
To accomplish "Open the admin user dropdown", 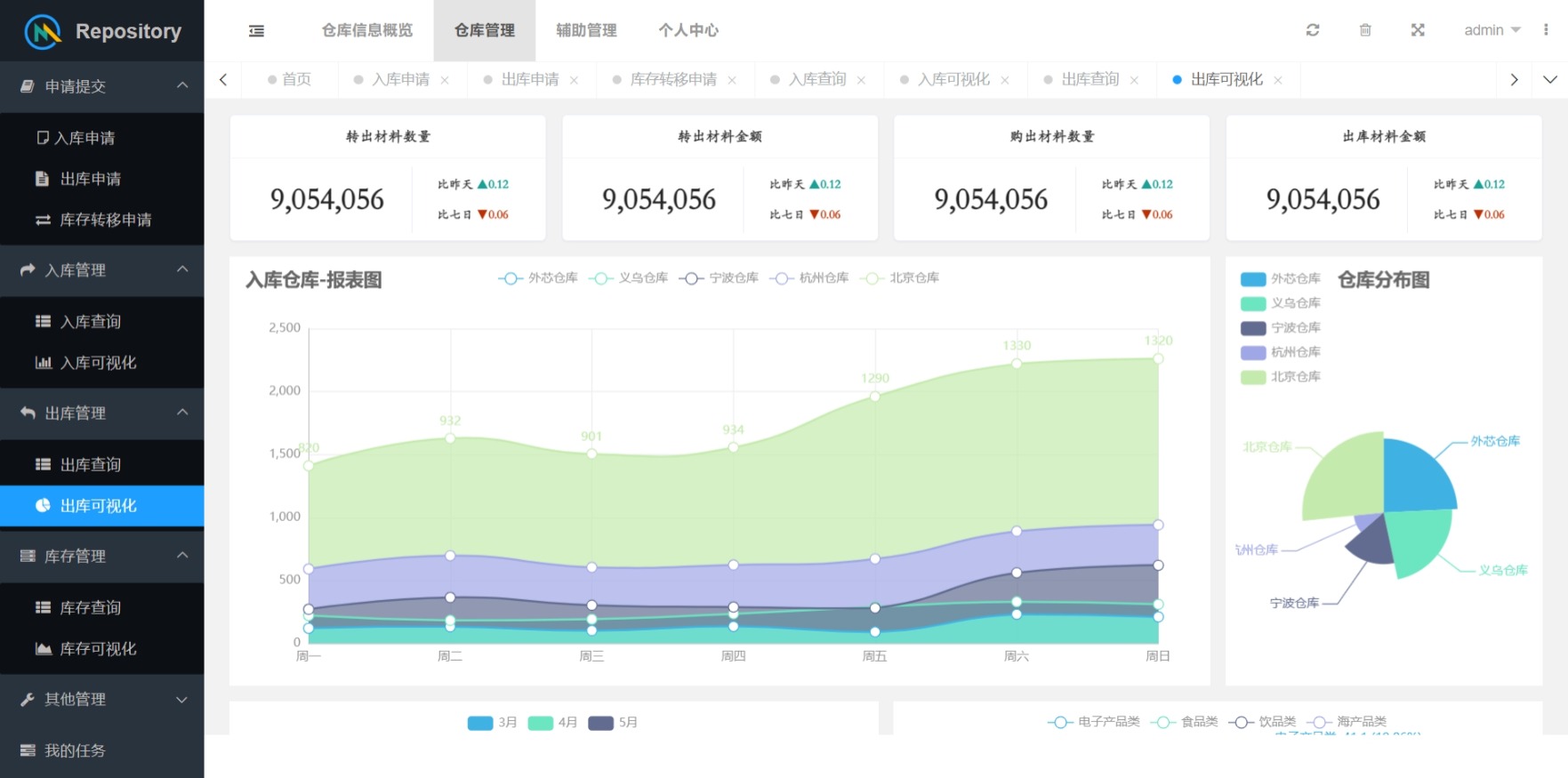I will [x=1492, y=30].
